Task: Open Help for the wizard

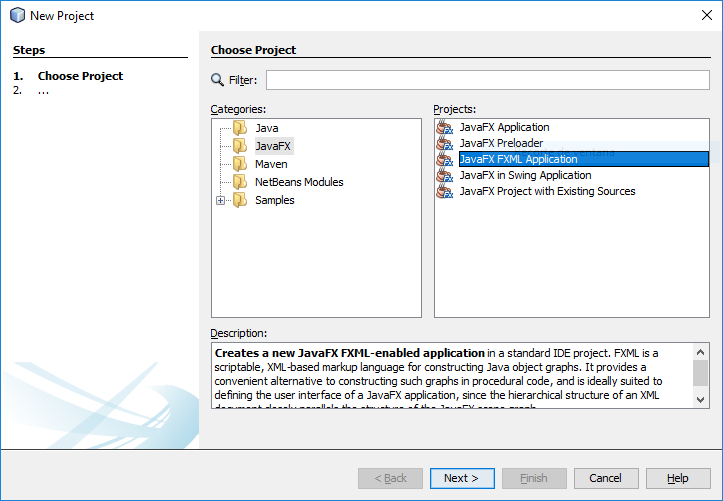Action: 677,478
